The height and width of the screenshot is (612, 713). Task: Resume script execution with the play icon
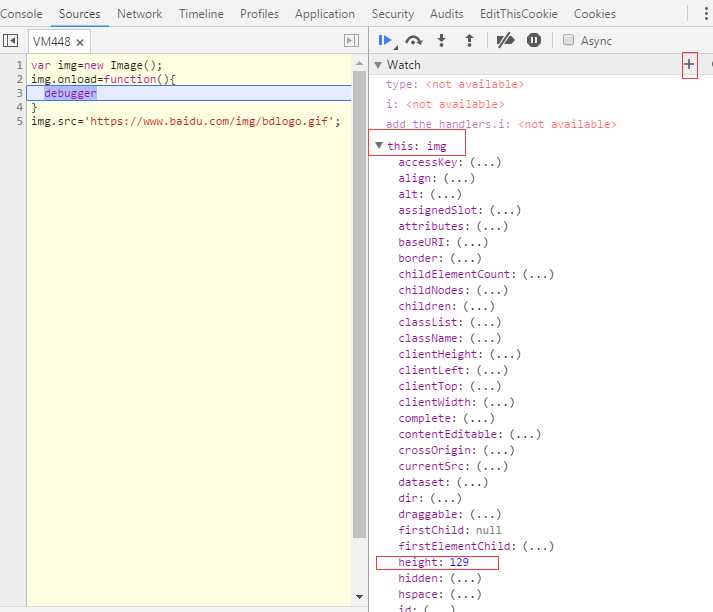pyautogui.click(x=385, y=41)
